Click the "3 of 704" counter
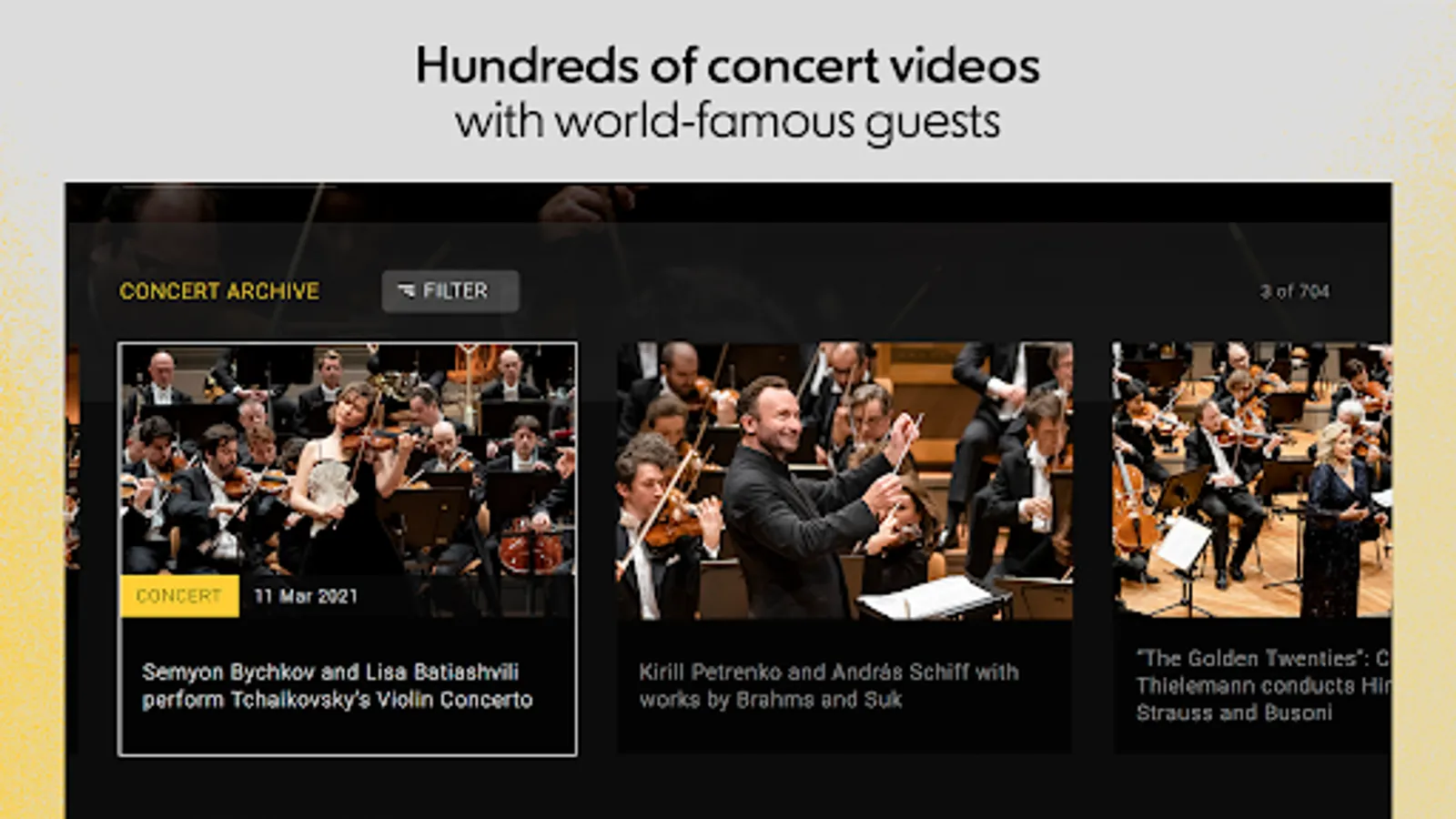 1294,291
